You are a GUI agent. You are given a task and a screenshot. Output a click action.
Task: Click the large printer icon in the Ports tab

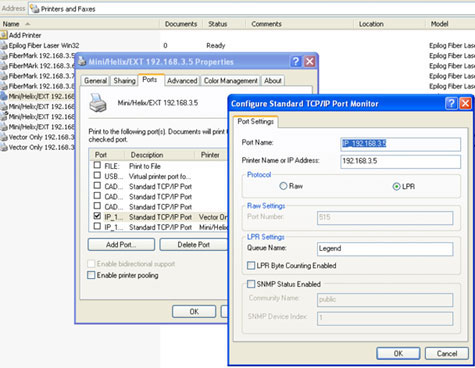[x=98, y=103]
